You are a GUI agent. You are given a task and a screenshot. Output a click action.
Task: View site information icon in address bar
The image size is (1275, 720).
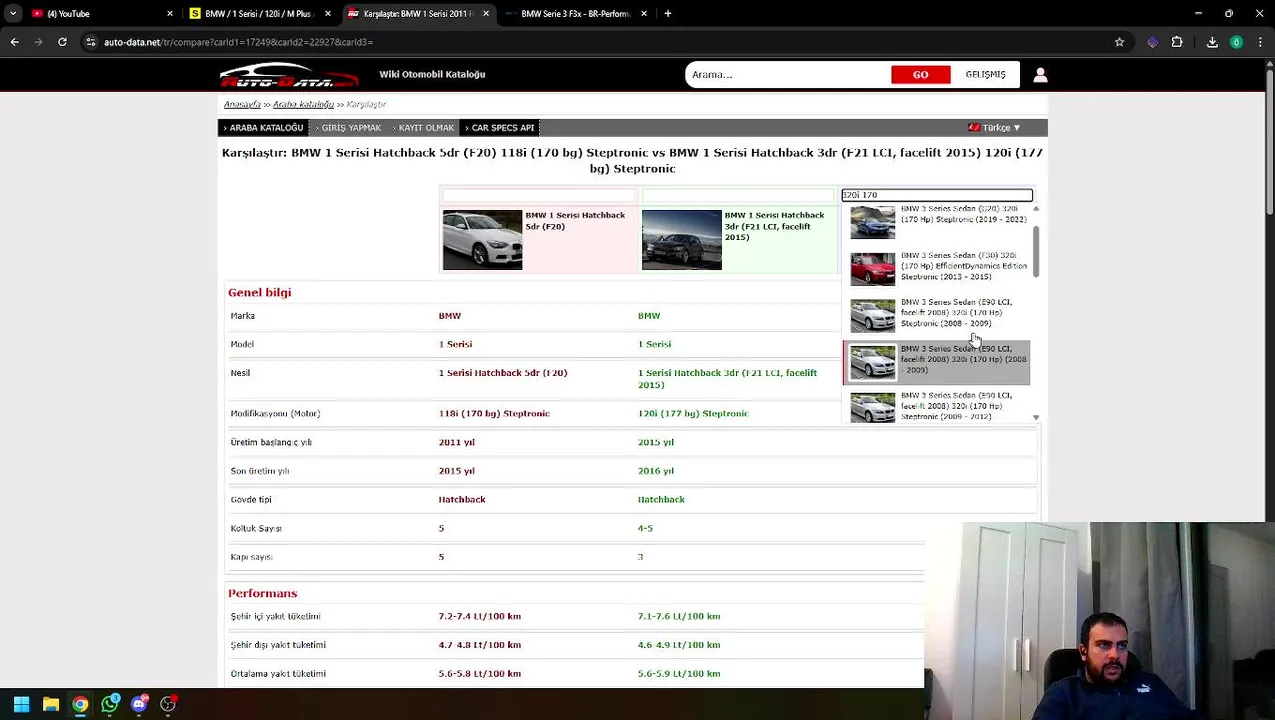(x=91, y=42)
